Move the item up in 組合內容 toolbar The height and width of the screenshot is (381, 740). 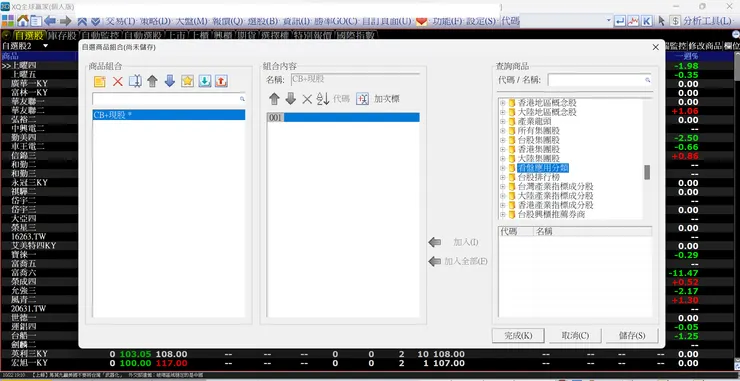tap(274, 99)
